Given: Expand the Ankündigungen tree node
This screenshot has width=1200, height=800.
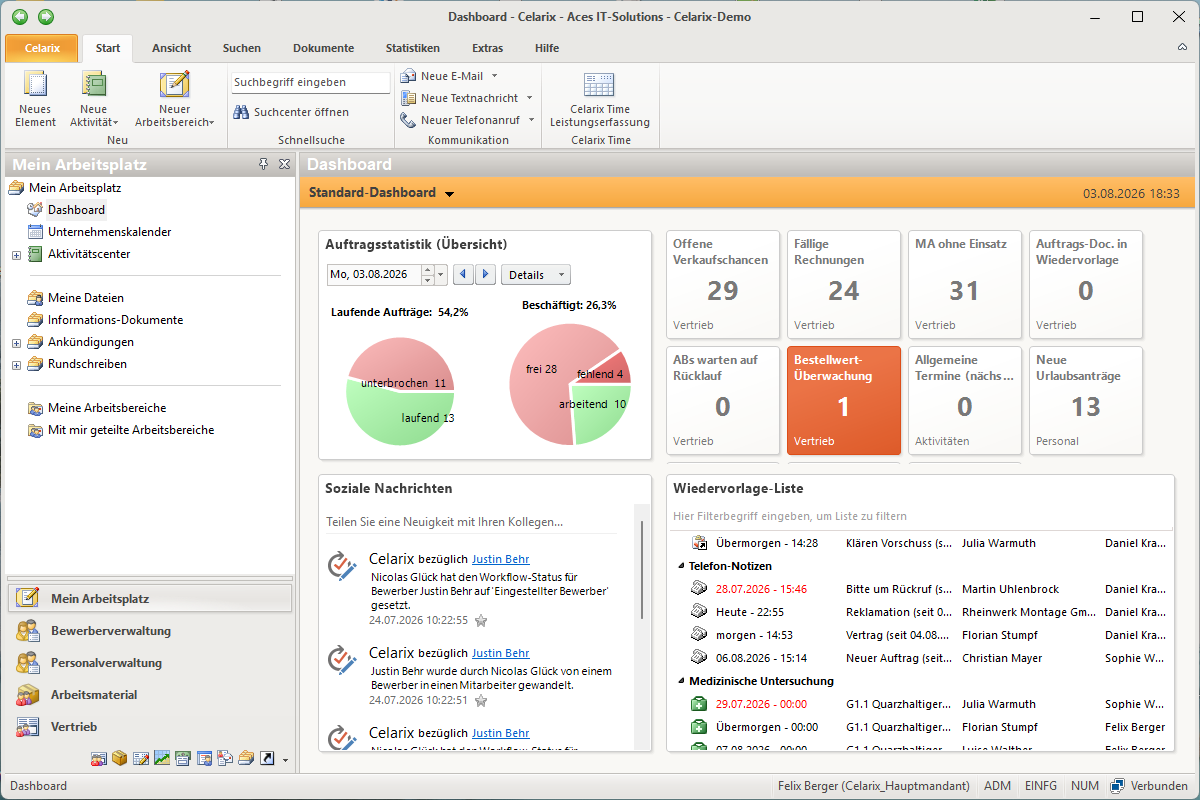Looking at the screenshot, I should click(x=16, y=343).
